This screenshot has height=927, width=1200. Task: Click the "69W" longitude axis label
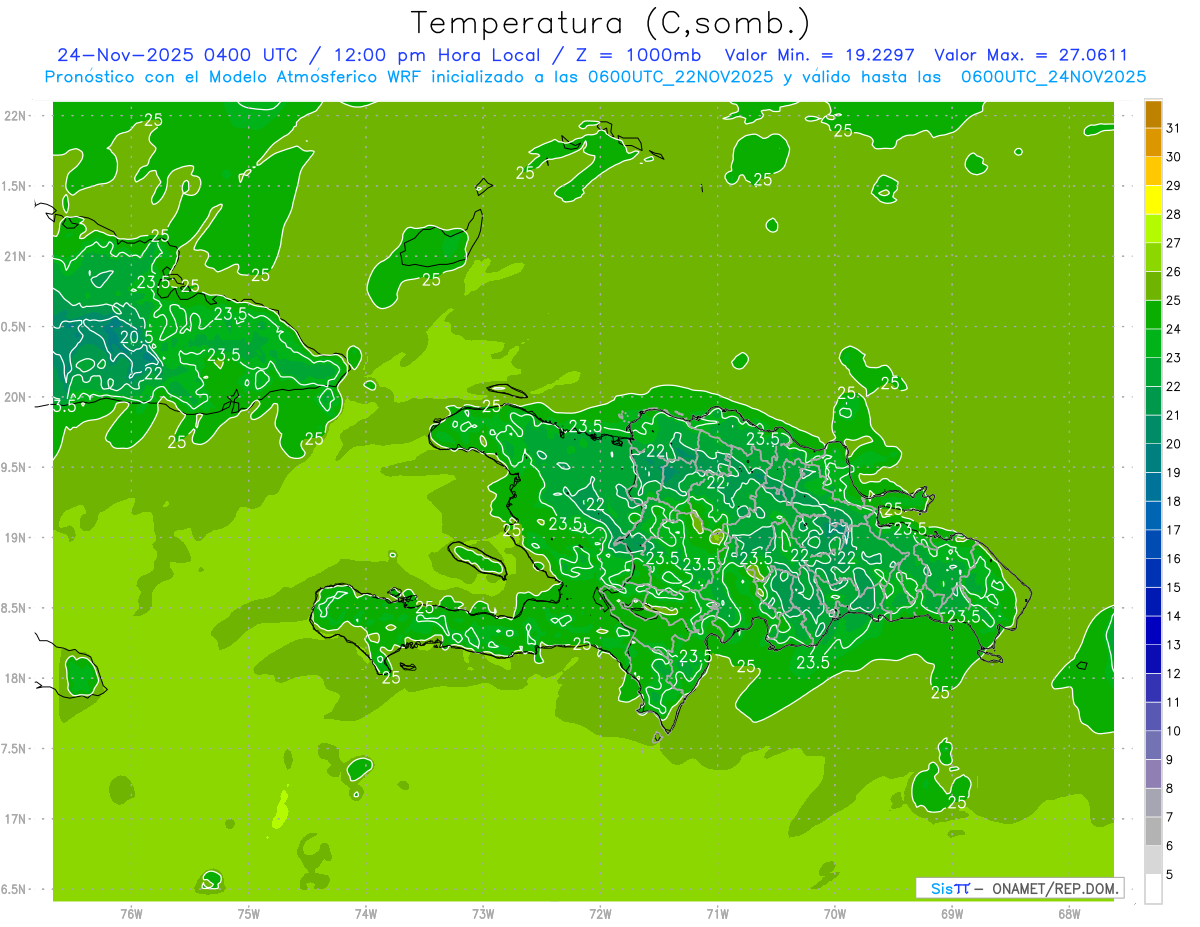pos(952,914)
